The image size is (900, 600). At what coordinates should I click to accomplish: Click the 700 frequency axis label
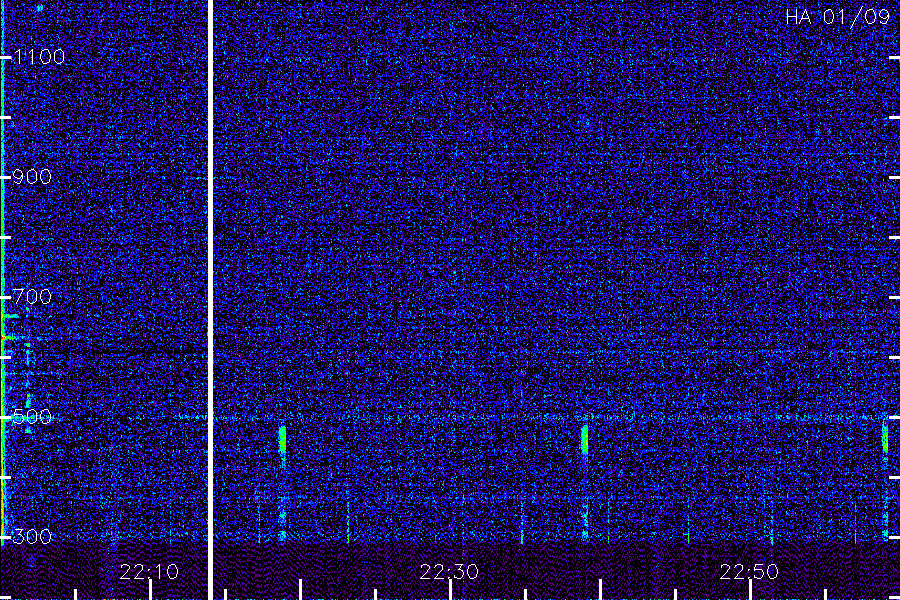pos(32,297)
